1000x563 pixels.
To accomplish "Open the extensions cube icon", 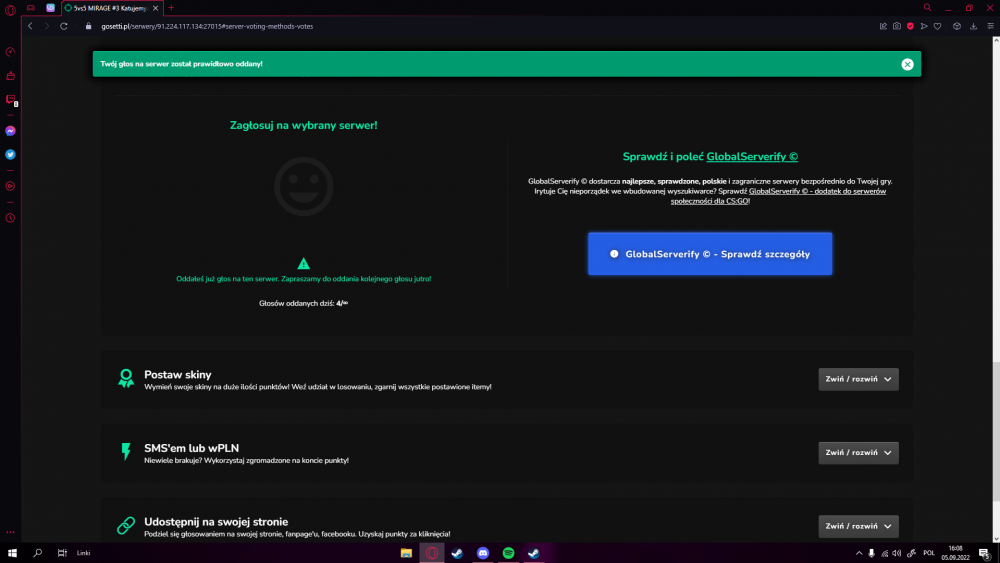I will pos(957,26).
